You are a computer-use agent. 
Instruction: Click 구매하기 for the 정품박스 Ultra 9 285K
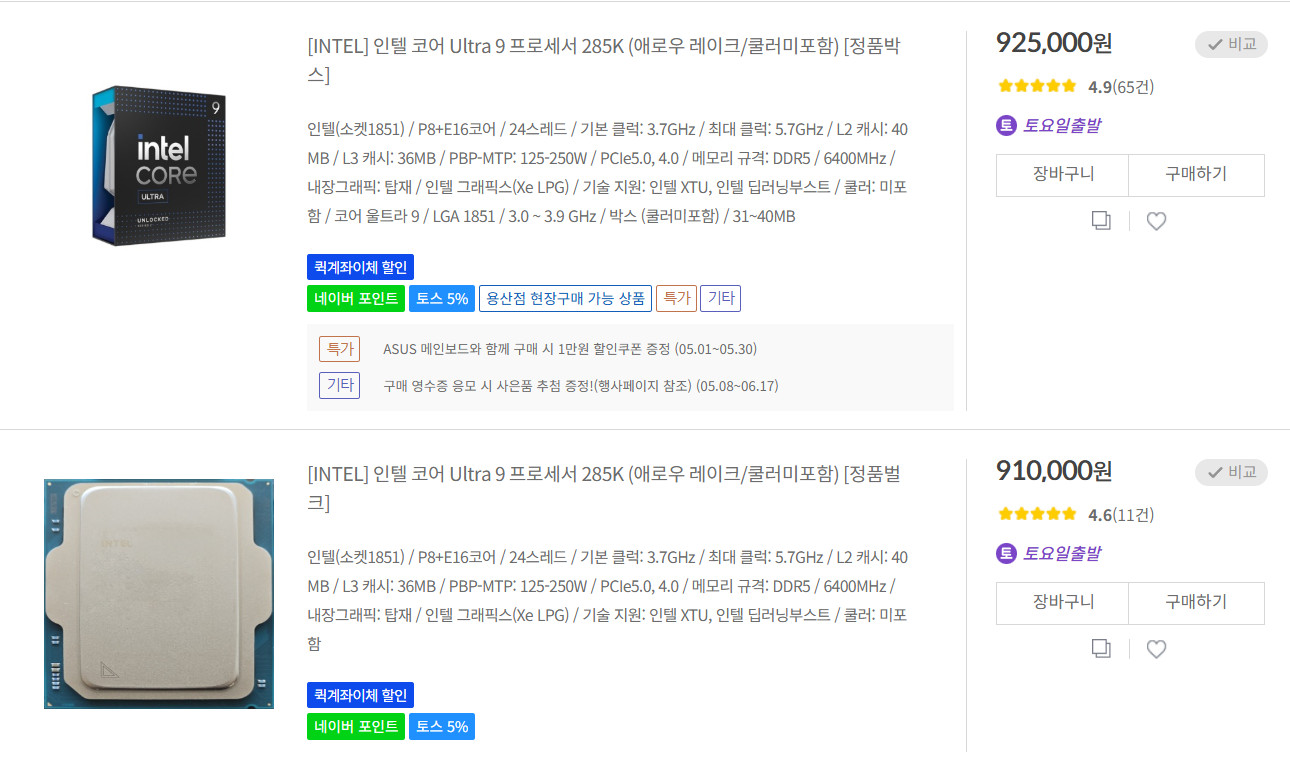(x=1196, y=175)
